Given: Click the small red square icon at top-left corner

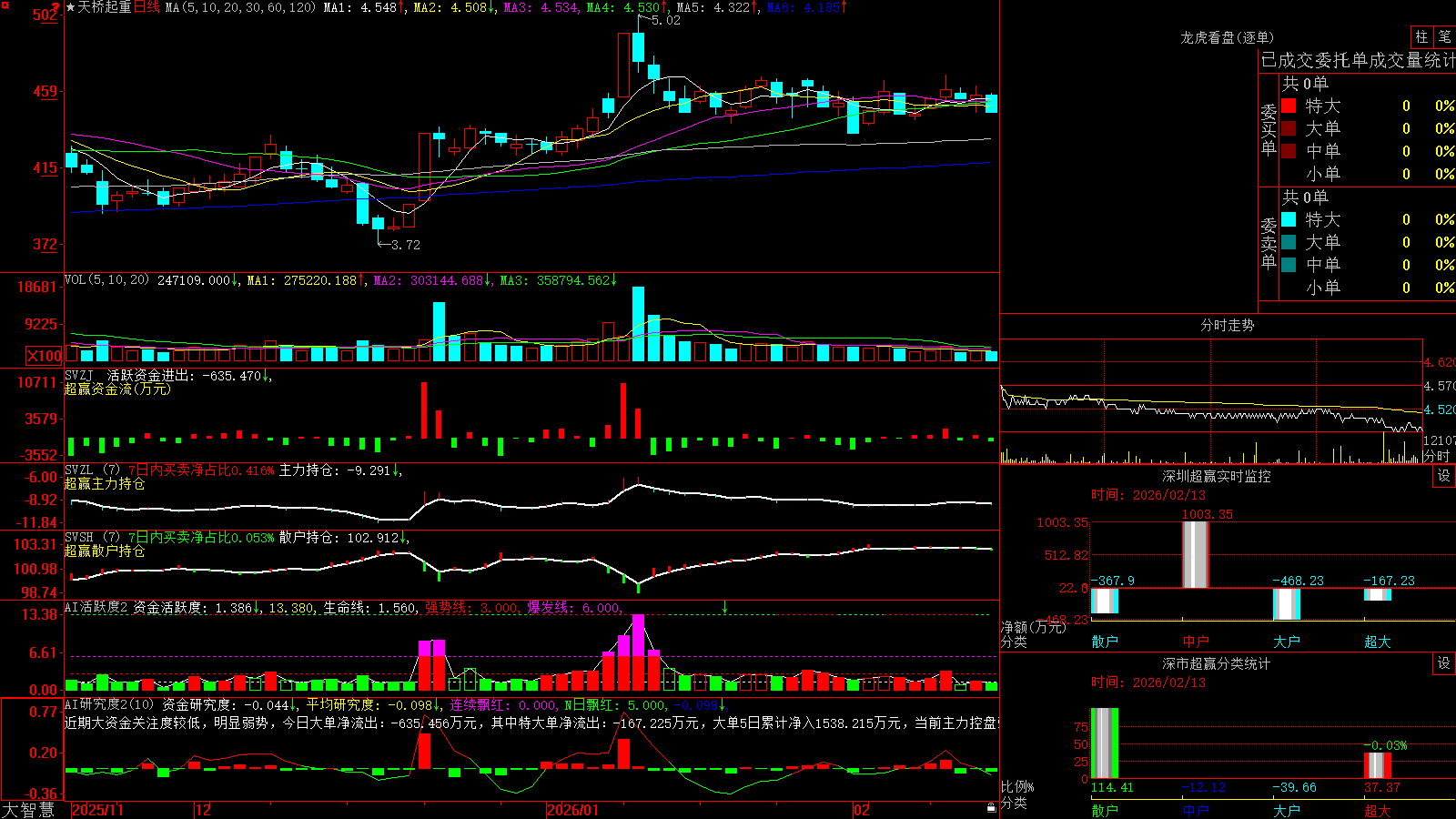Looking at the screenshot, I should [4, 5].
